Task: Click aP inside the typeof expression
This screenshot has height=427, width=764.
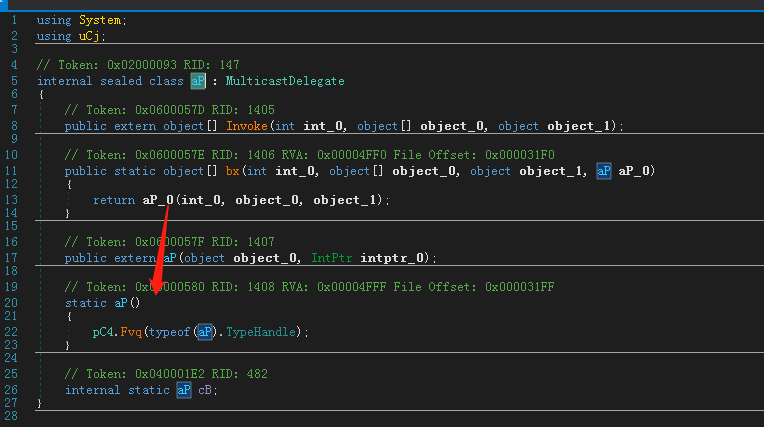Action: pyautogui.click(x=205, y=332)
